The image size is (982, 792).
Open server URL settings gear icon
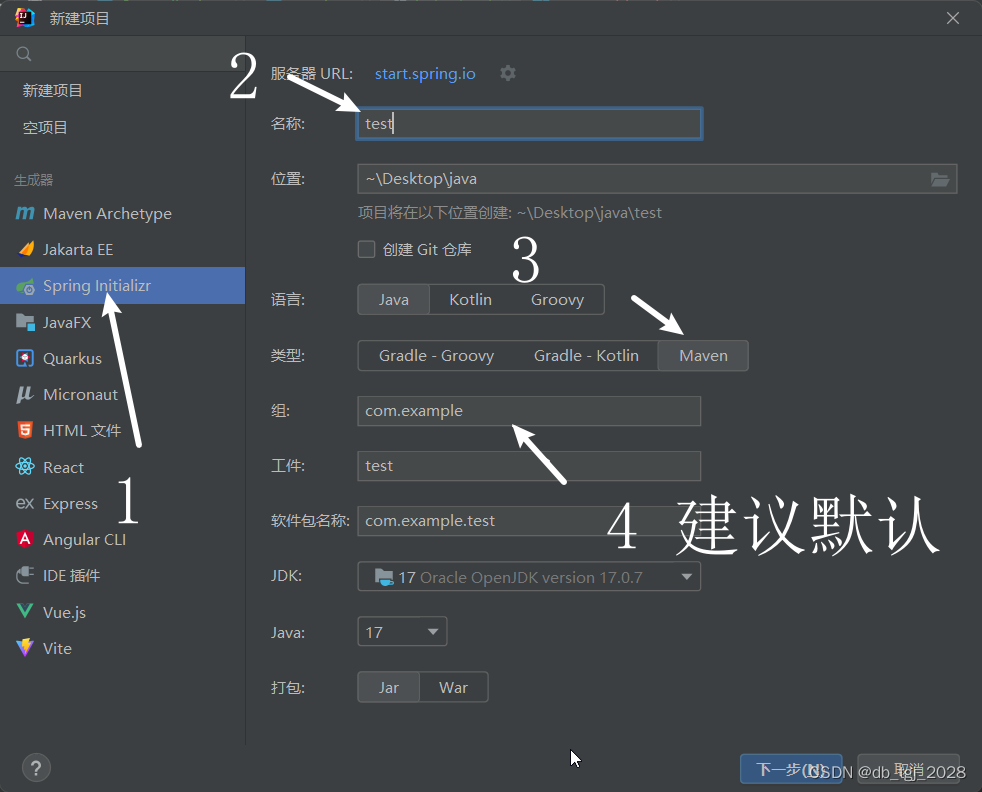[x=508, y=73]
